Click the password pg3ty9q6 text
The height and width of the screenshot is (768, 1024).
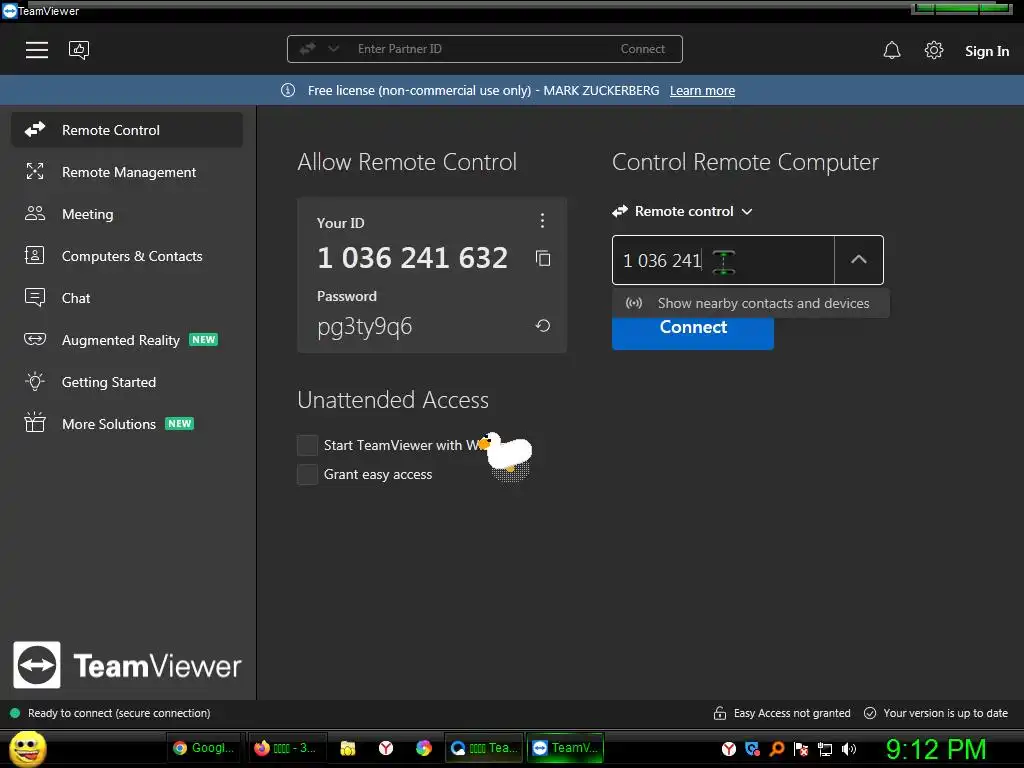(364, 326)
